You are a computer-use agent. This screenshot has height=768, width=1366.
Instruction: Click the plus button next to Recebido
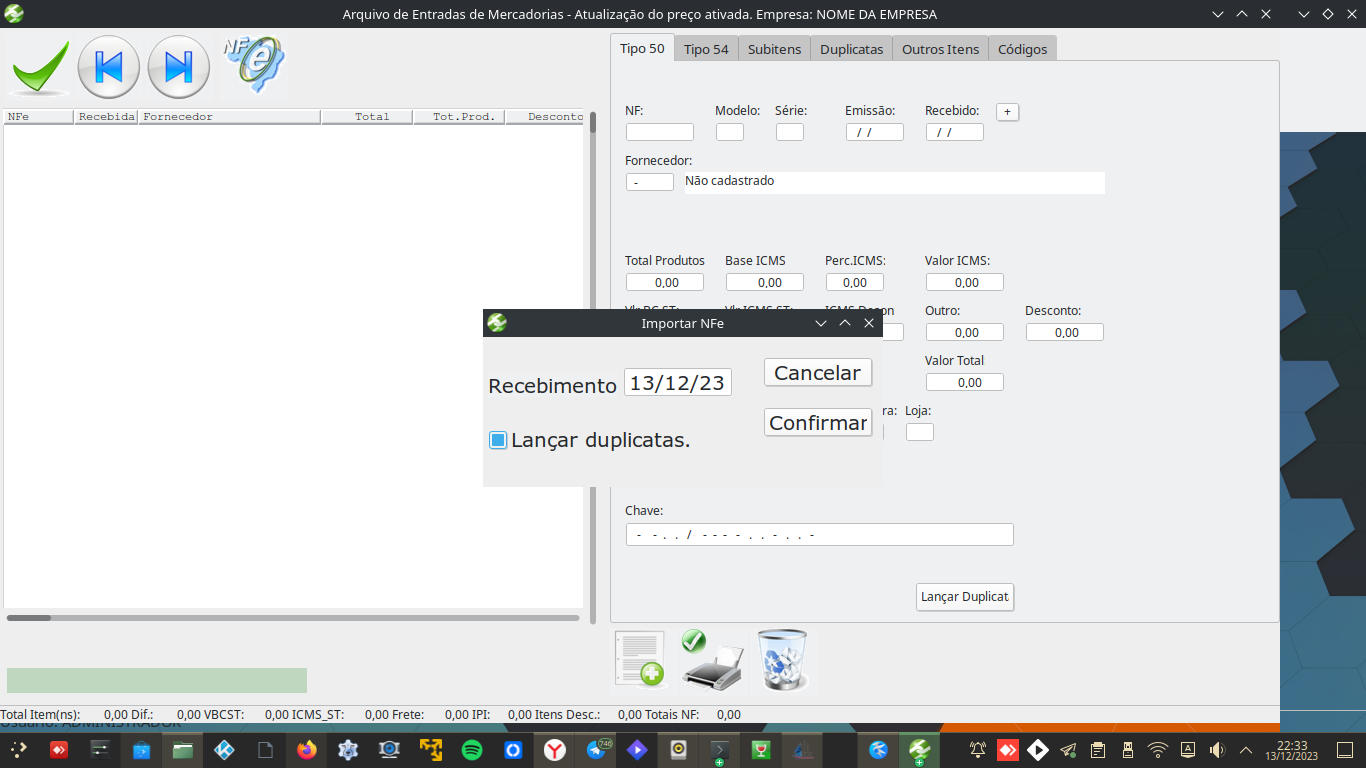(1007, 112)
